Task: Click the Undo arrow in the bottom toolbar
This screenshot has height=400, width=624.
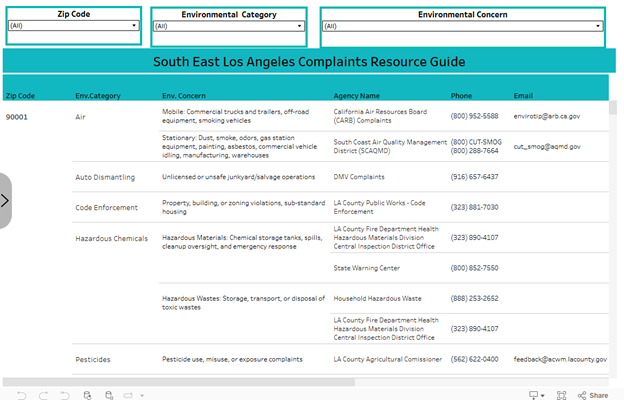Action: tap(21, 395)
